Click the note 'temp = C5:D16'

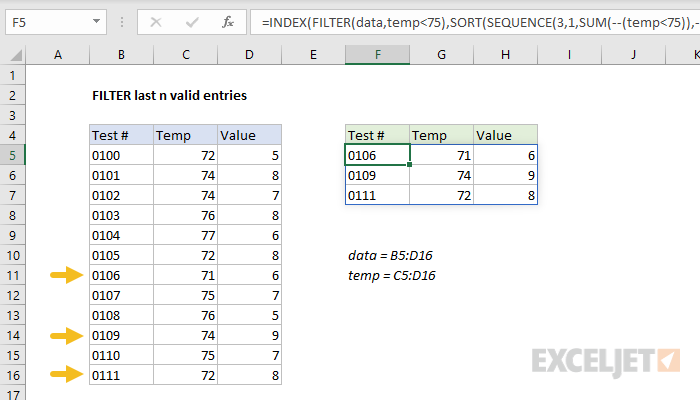392,275
